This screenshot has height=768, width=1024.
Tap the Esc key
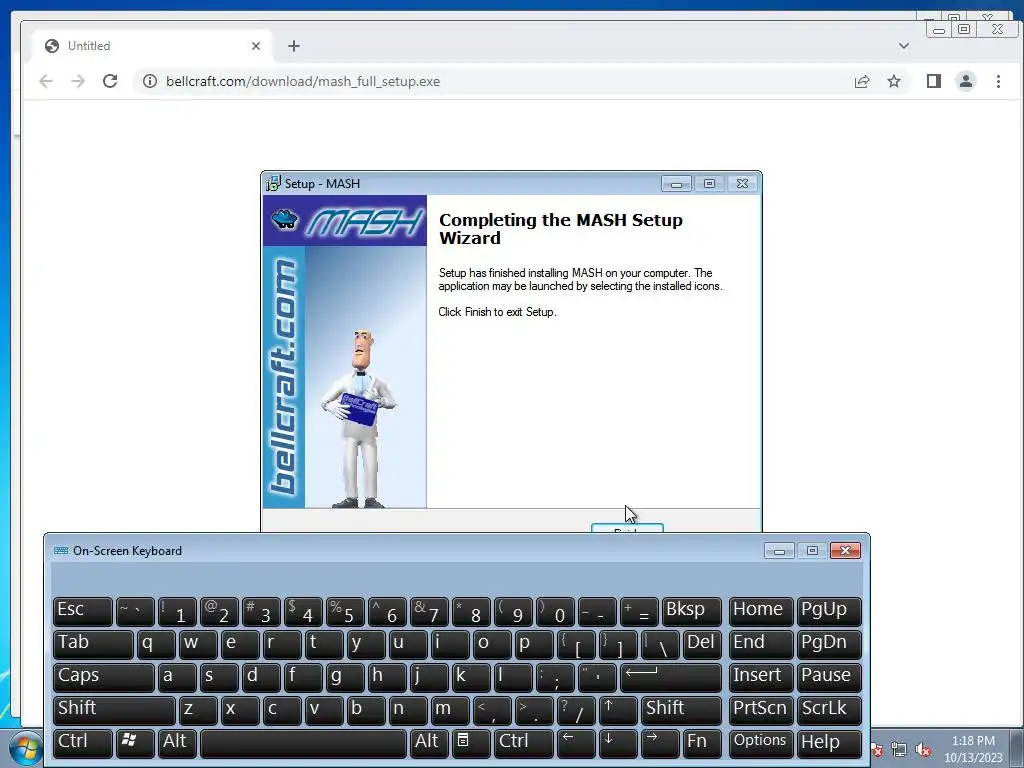[x=83, y=611]
